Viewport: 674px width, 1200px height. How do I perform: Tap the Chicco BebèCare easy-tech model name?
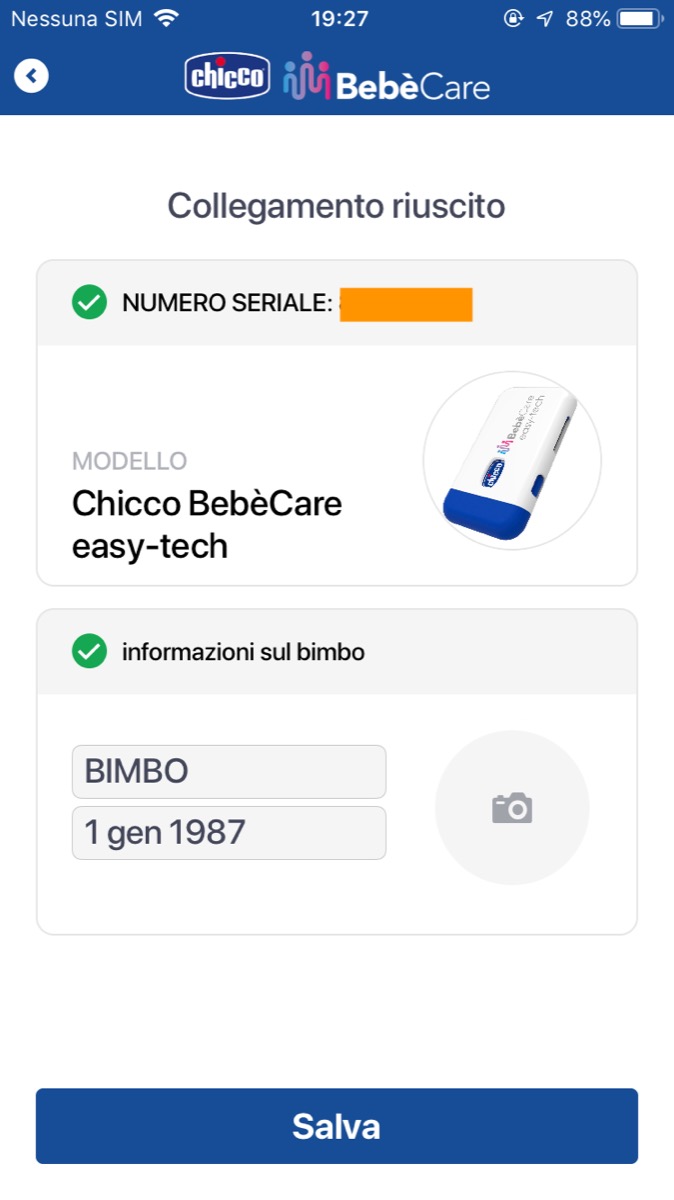[x=207, y=525]
